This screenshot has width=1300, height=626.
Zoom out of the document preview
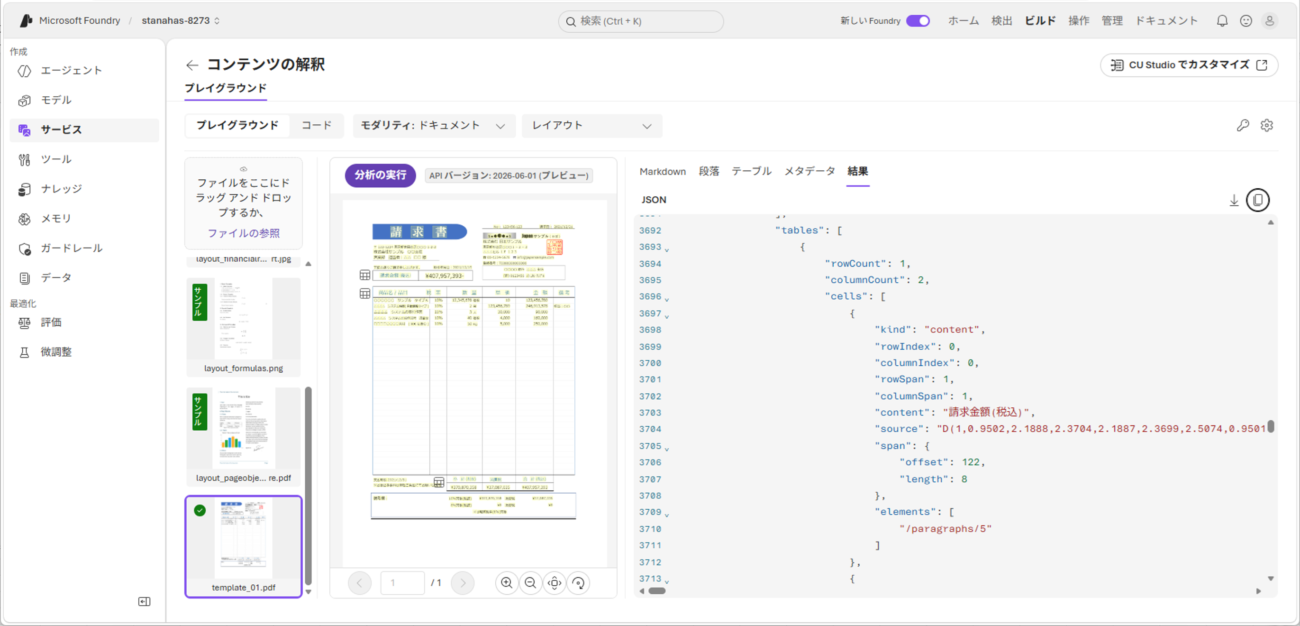pos(530,583)
